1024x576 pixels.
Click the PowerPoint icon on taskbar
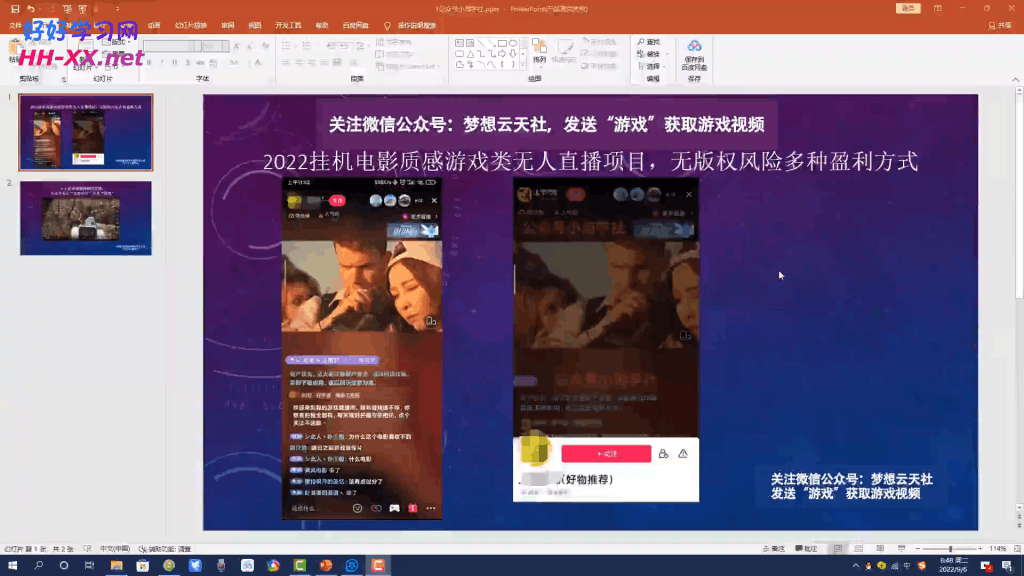[x=326, y=566]
